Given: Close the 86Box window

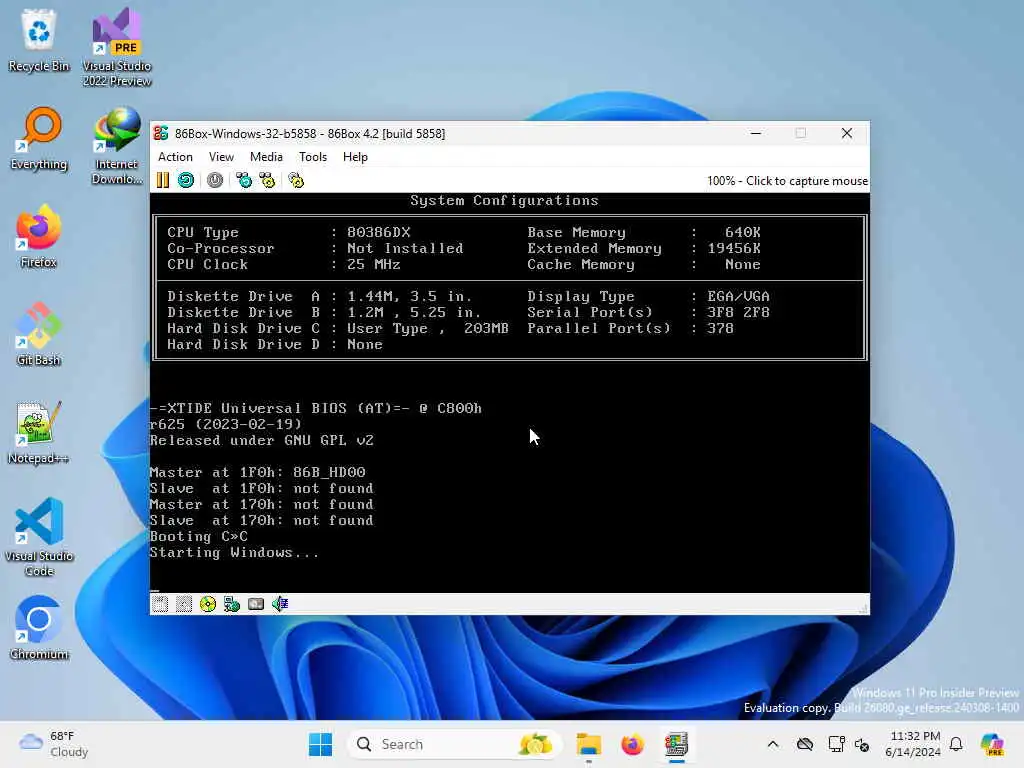Looking at the screenshot, I should click(x=847, y=133).
